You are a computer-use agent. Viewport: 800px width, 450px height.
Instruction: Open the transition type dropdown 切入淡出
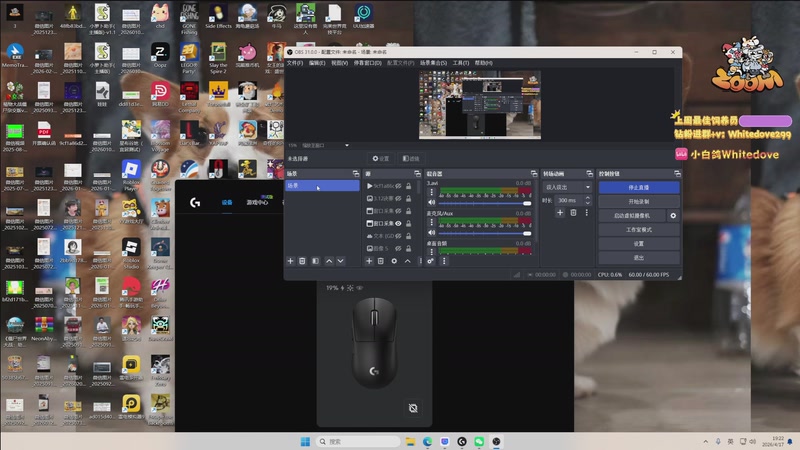point(567,187)
